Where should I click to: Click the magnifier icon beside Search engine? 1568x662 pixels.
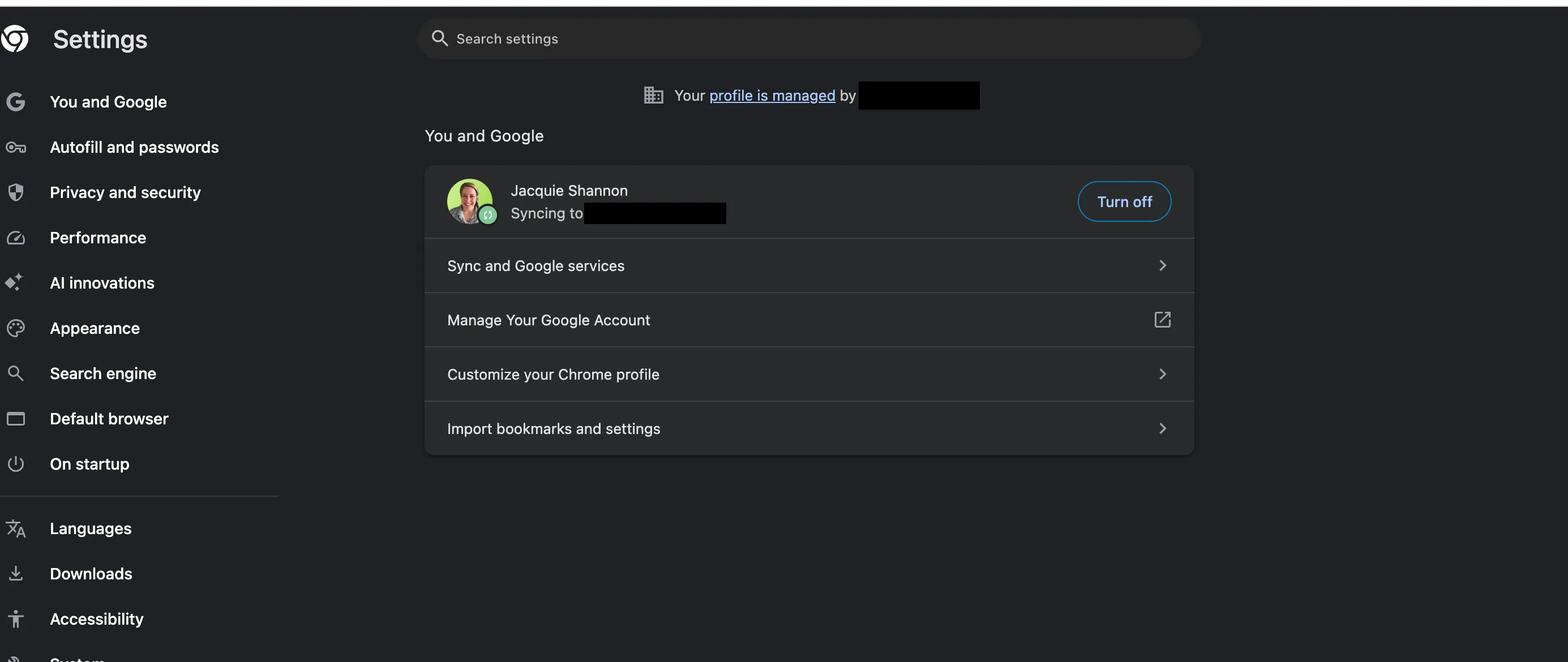coord(16,373)
